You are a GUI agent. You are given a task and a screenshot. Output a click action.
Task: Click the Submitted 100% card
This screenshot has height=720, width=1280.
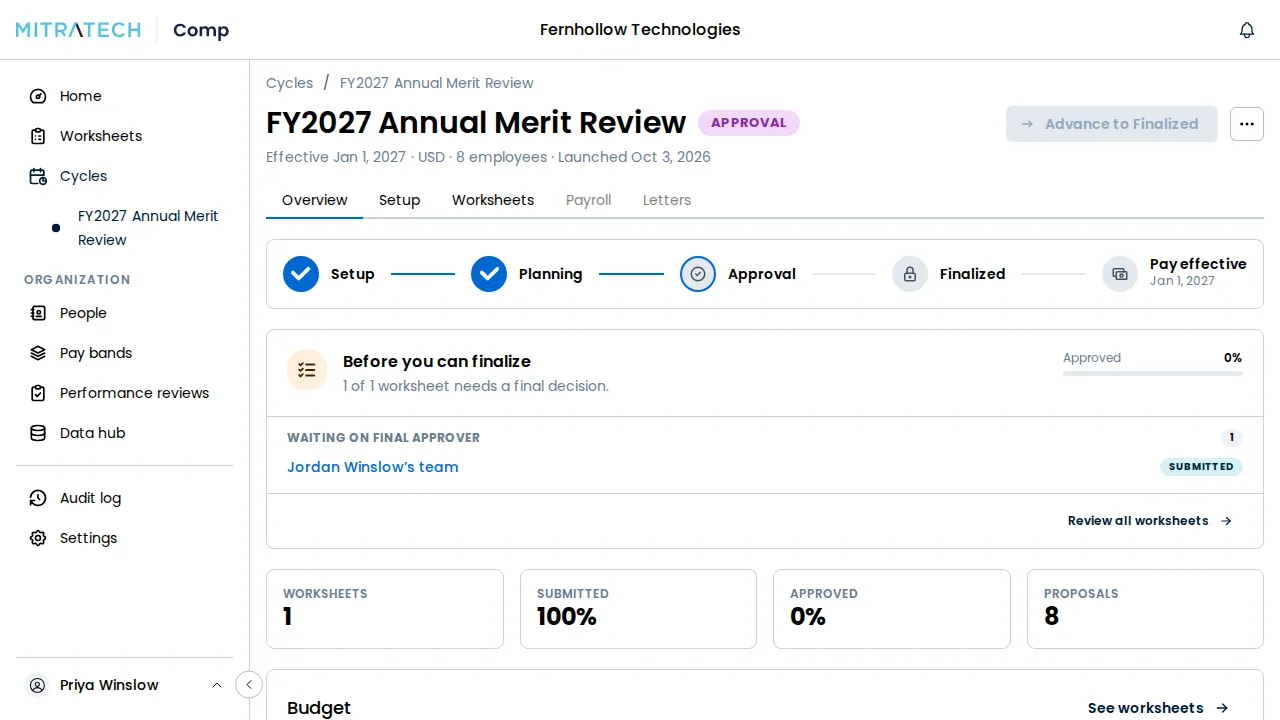[x=638, y=609]
